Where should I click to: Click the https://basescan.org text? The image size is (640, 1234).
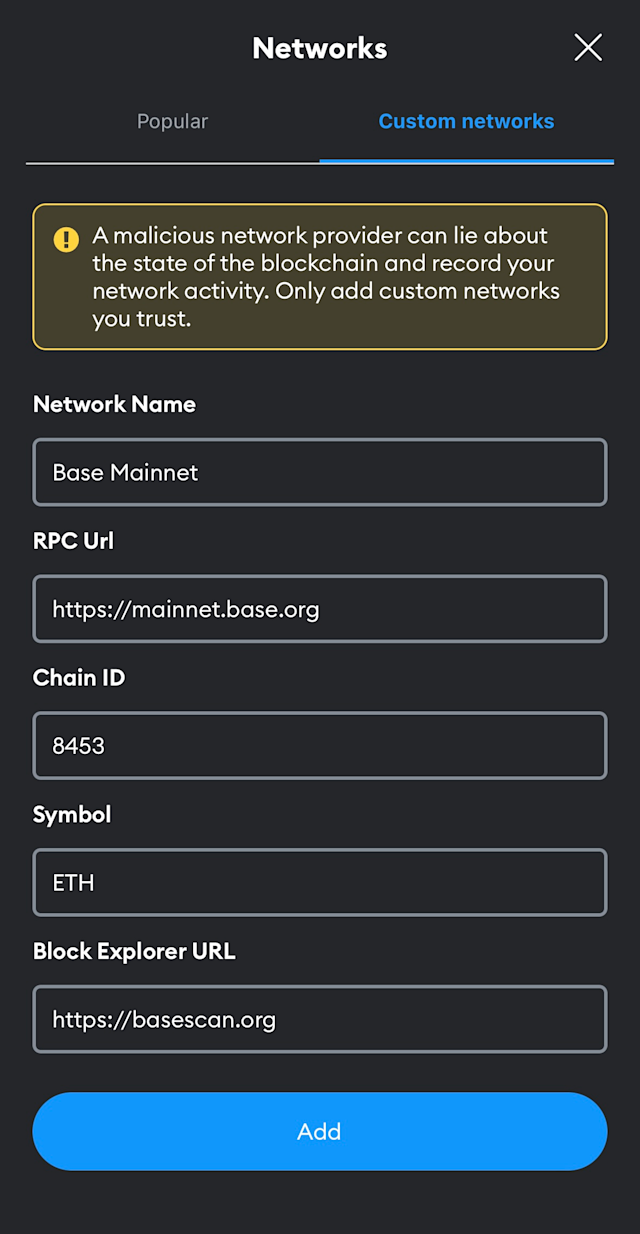click(164, 1019)
